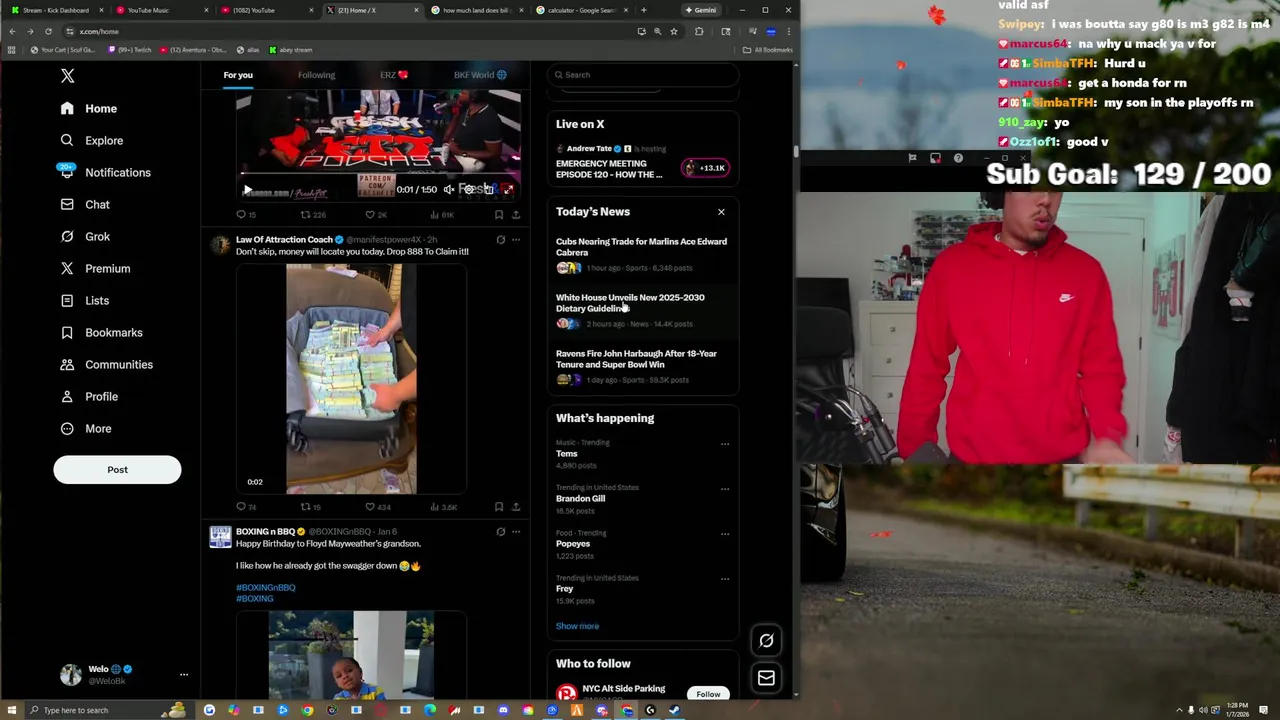Open Profile in the sidebar
Image resolution: width=1280 pixels, height=720 pixels.
tap(88, 396)
